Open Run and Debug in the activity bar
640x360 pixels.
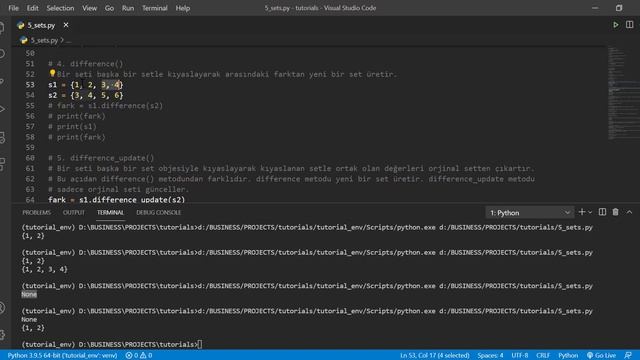click(x=2, y=109)
